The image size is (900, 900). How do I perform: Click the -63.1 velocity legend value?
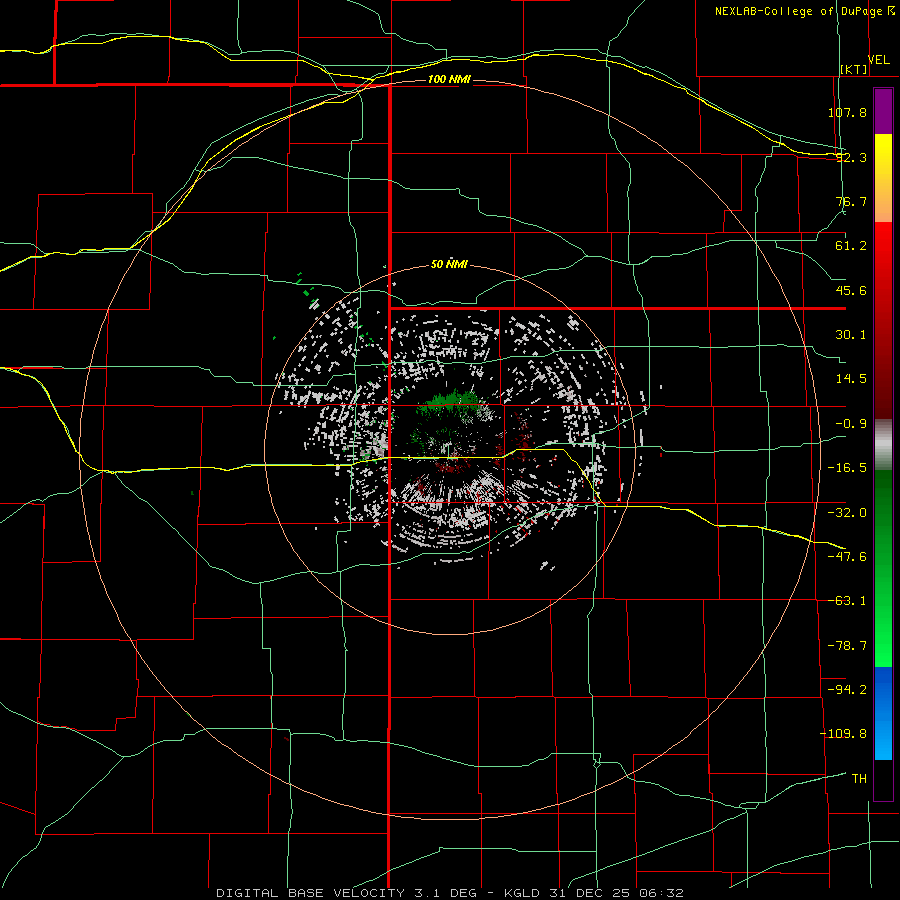847,601
